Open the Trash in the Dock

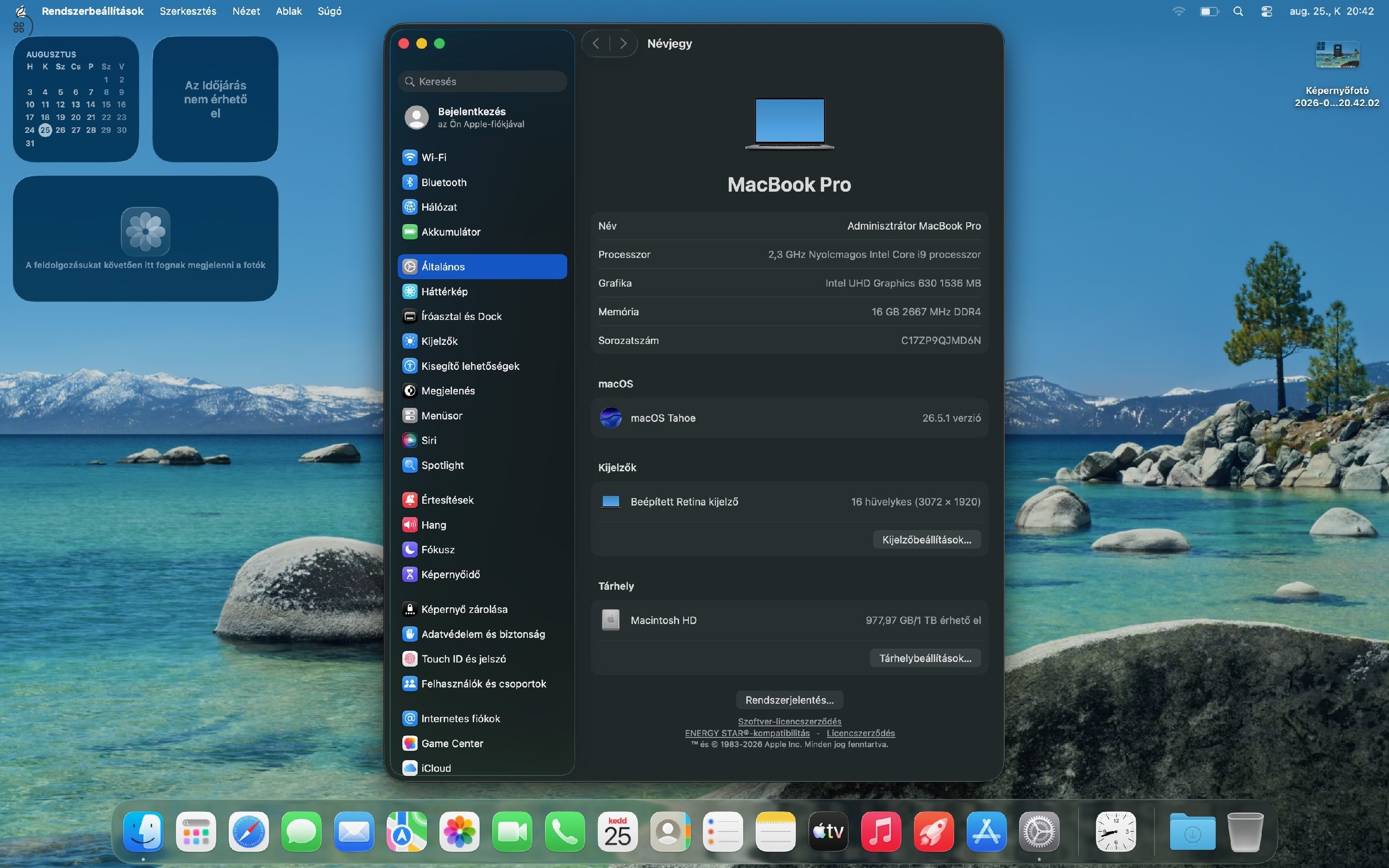coord(1245,831)
